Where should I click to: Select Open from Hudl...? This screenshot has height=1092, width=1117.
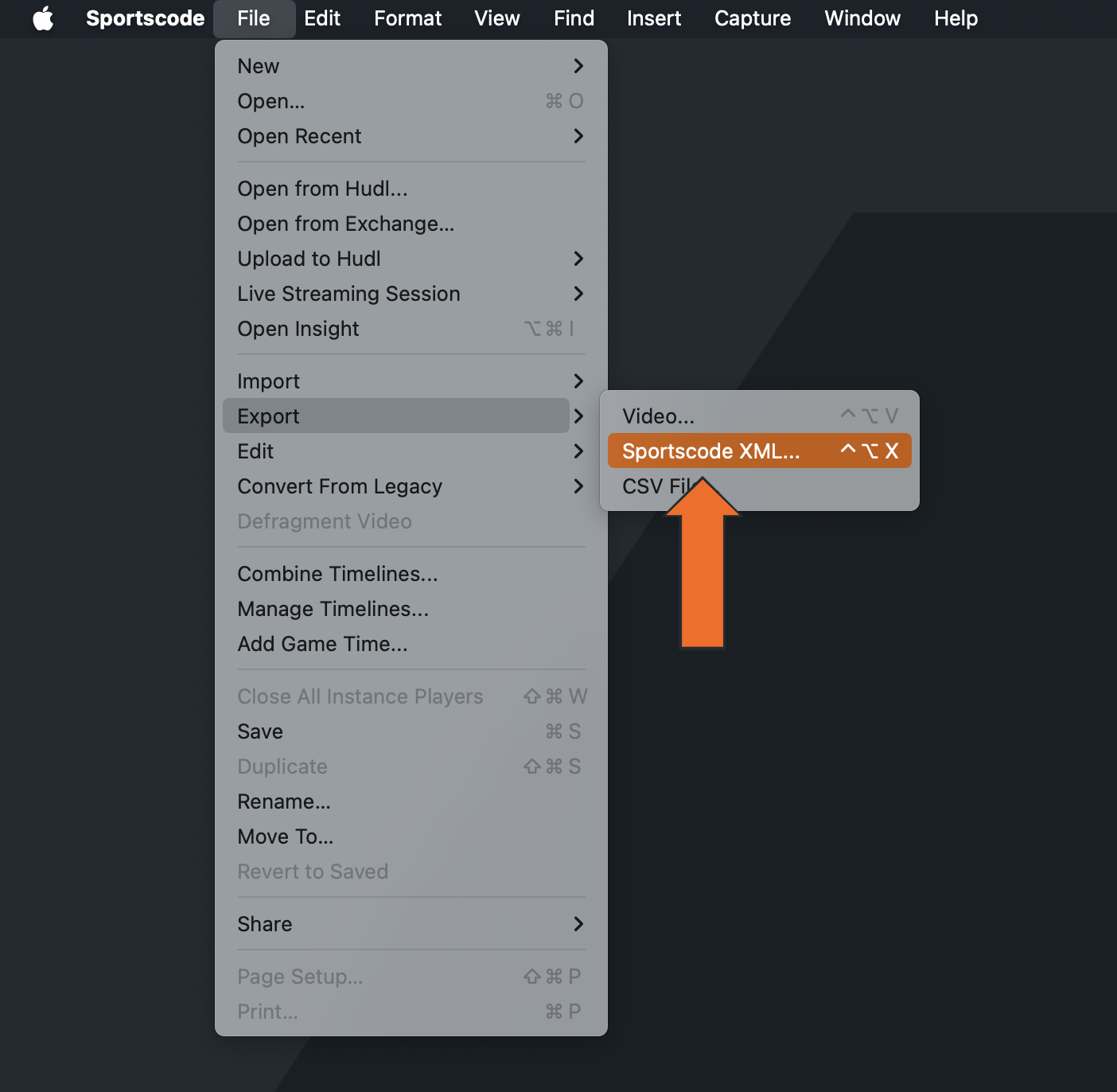pos(322,189)
